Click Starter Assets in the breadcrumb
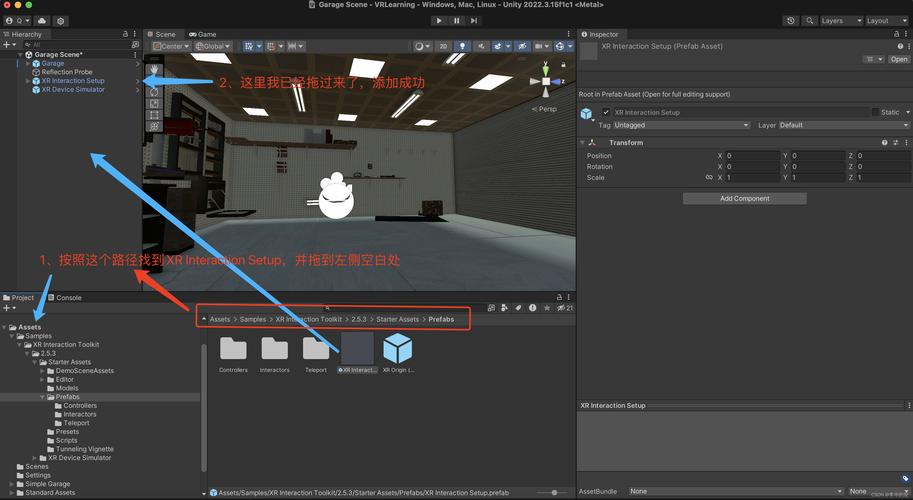 397,319
